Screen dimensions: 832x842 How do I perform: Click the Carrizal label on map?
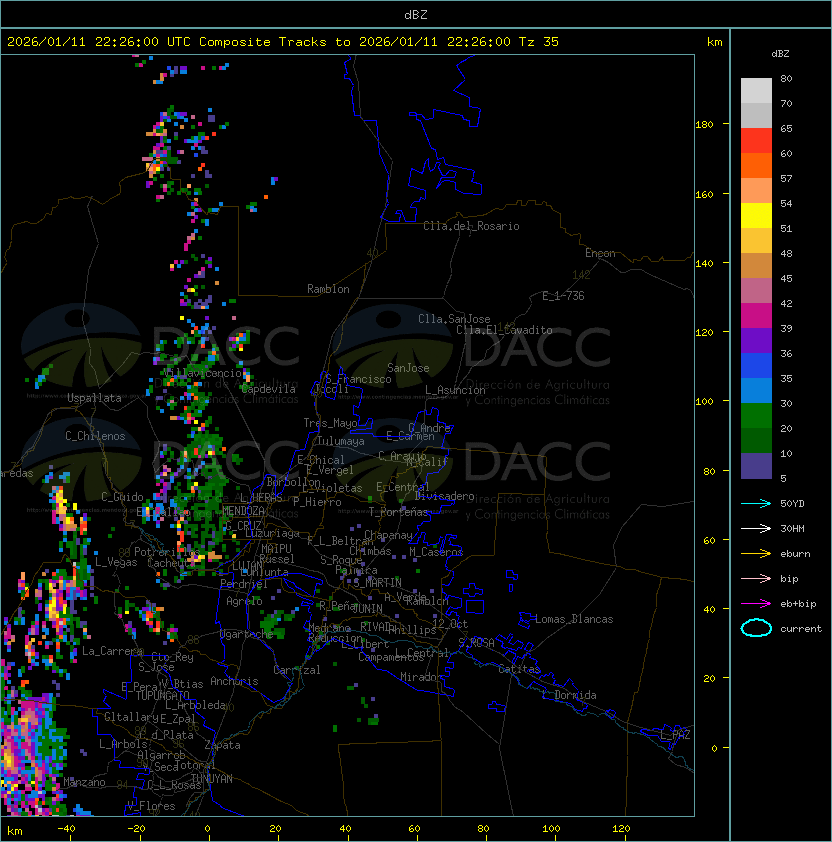pos(296,670)
